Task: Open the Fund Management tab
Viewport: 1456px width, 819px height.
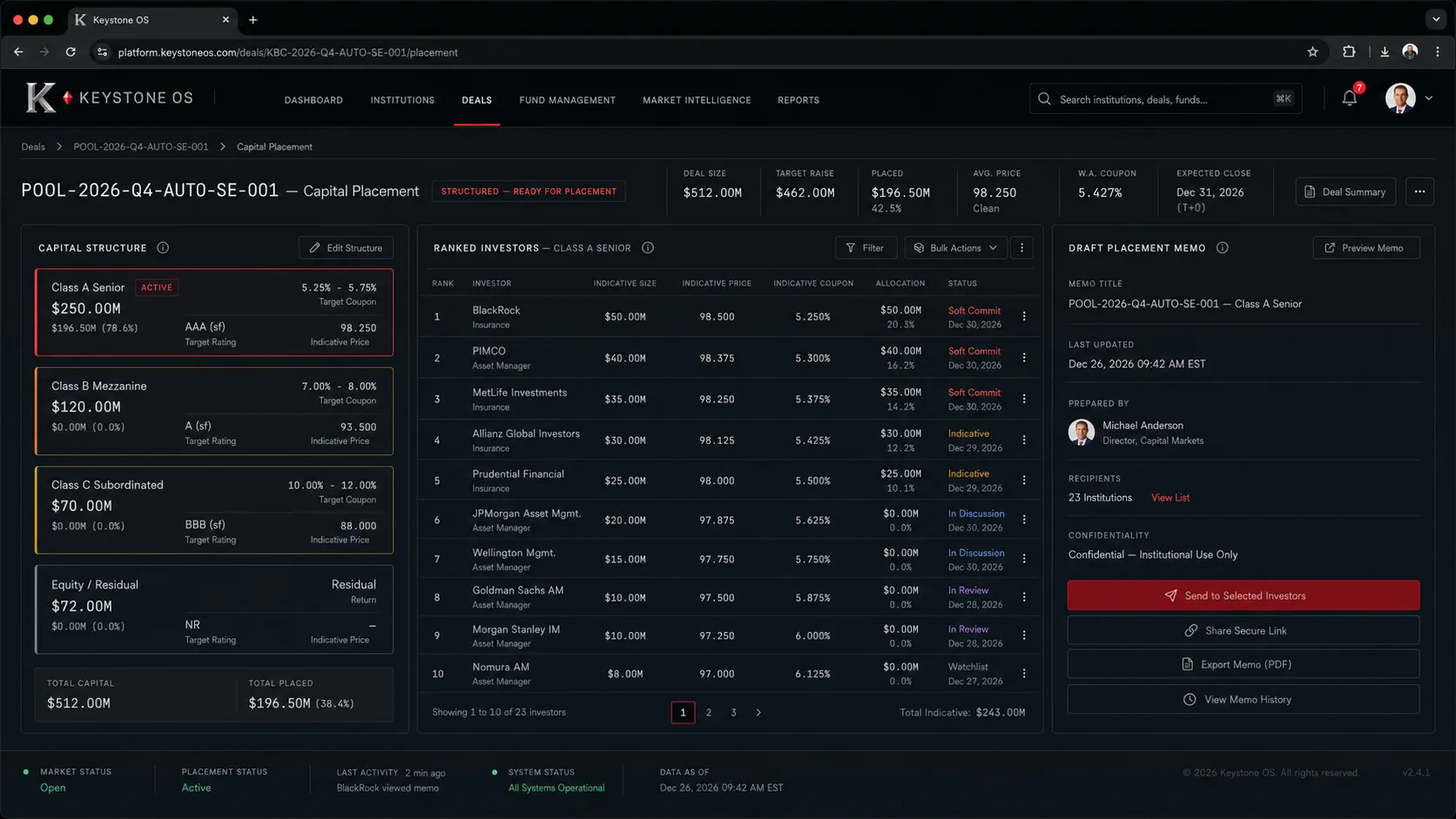Action: point(567,100)
